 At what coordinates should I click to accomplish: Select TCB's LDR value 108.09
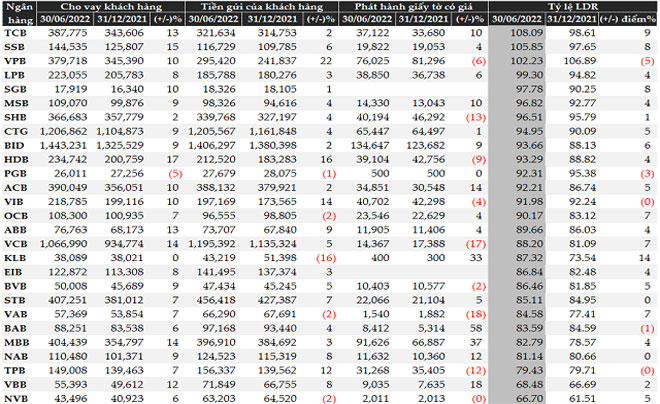pyautogui.click(x=525, y=33)
